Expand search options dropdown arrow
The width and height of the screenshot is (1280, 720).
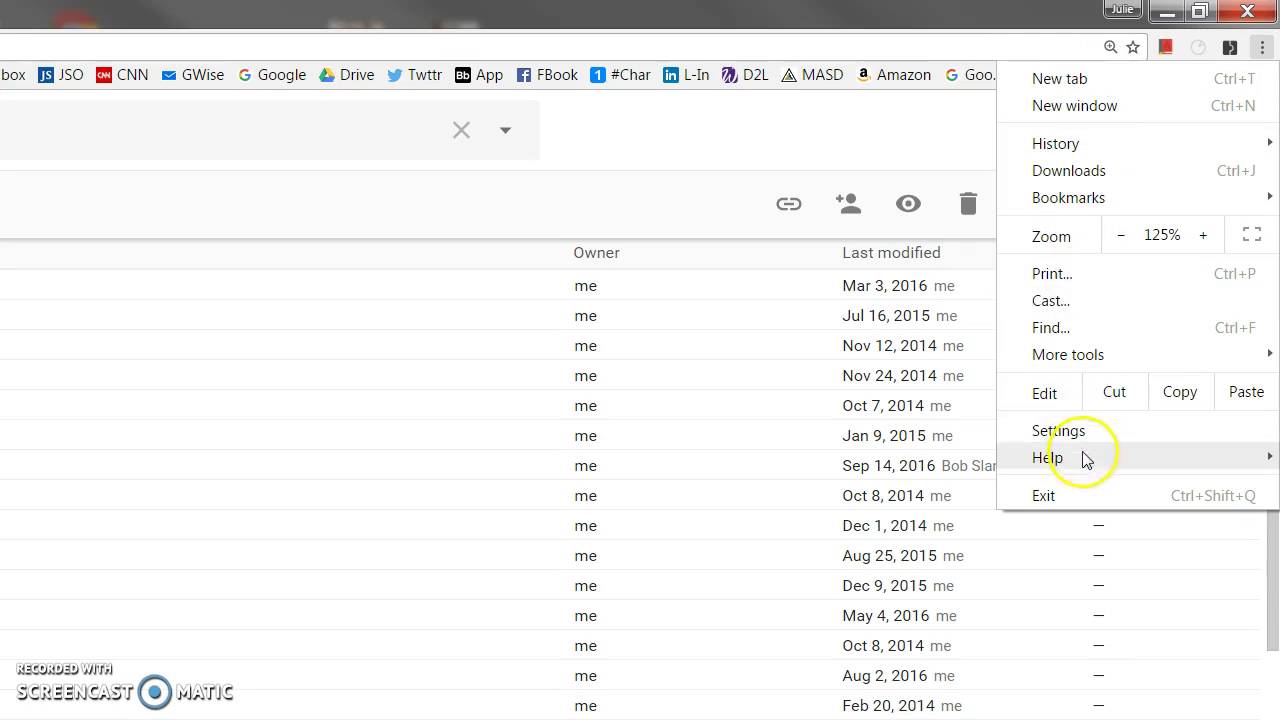(505, 130)
